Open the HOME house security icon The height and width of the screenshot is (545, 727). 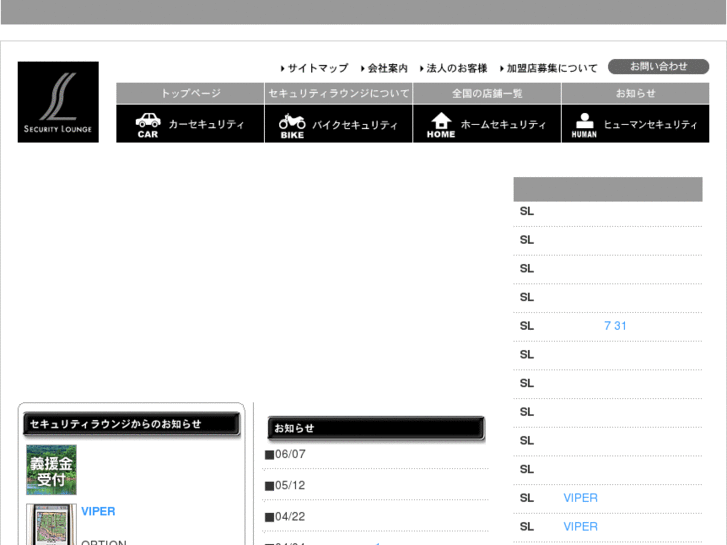441,125
